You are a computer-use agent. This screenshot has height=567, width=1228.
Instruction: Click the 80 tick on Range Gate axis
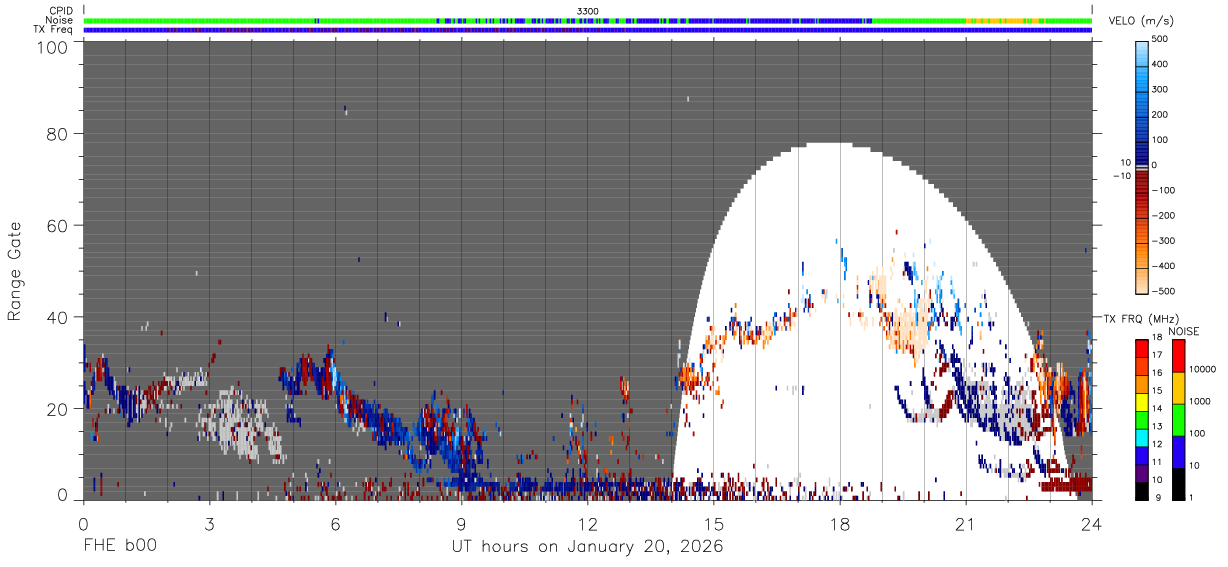[57, 134]
